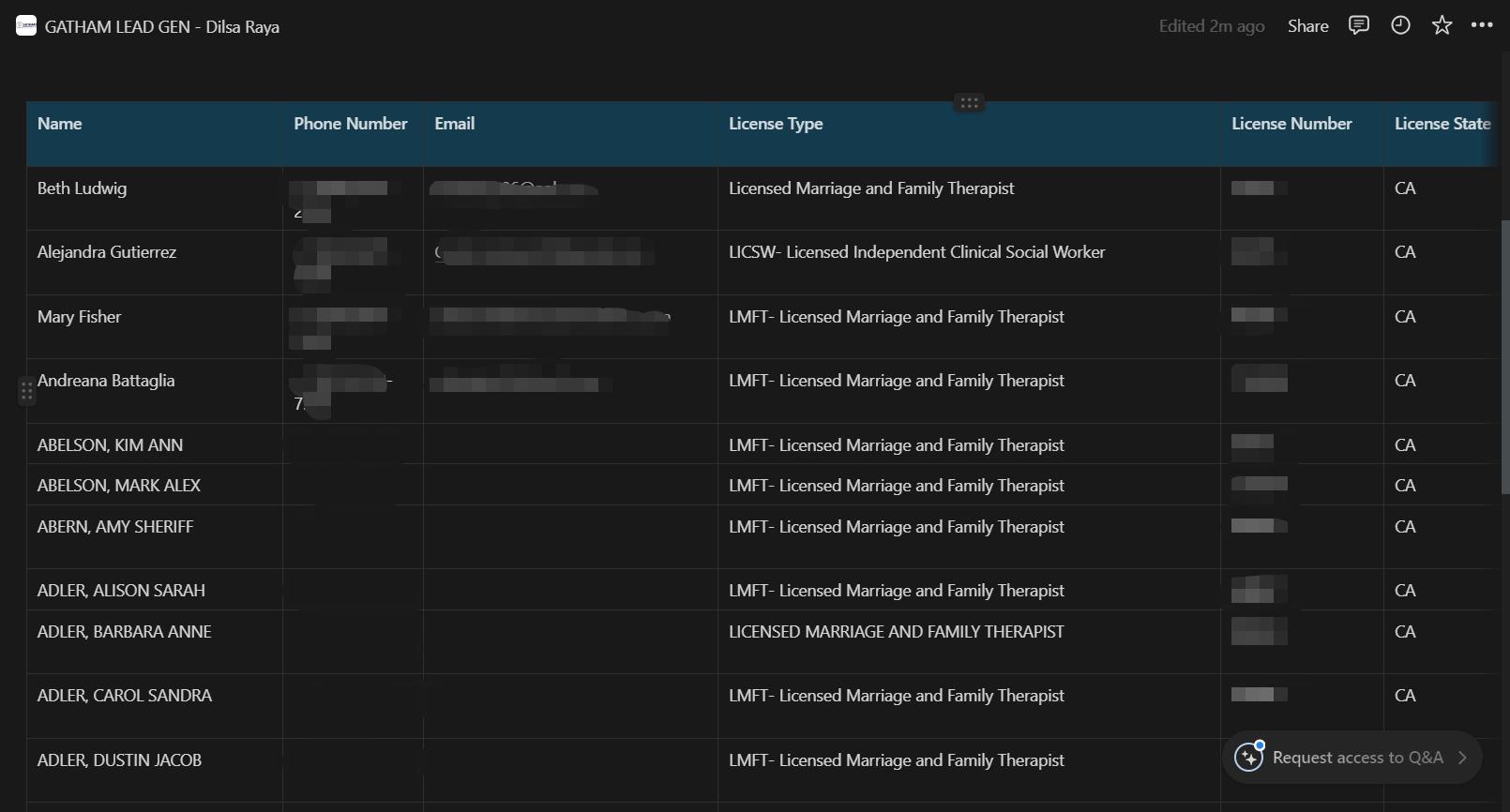Click Mary Fisher's LMFT license type
The height and width of the screenshot is (812, 1510).
coord(969,327)
